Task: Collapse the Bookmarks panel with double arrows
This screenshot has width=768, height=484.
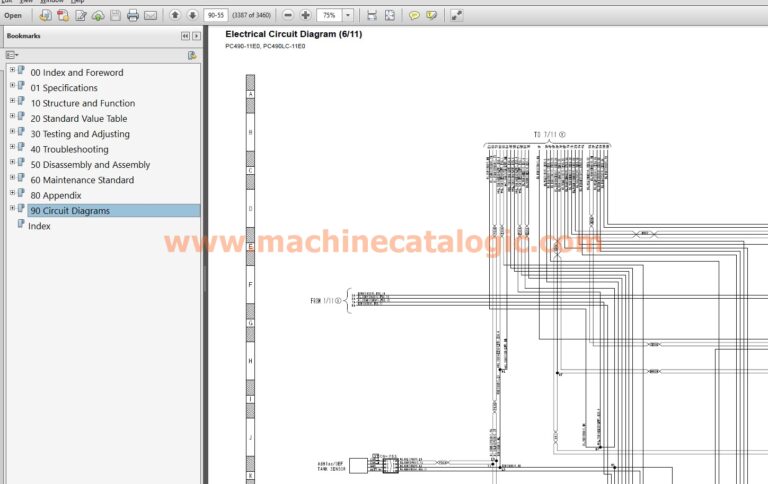Action: pyautogui.click(x=185, y=36)
